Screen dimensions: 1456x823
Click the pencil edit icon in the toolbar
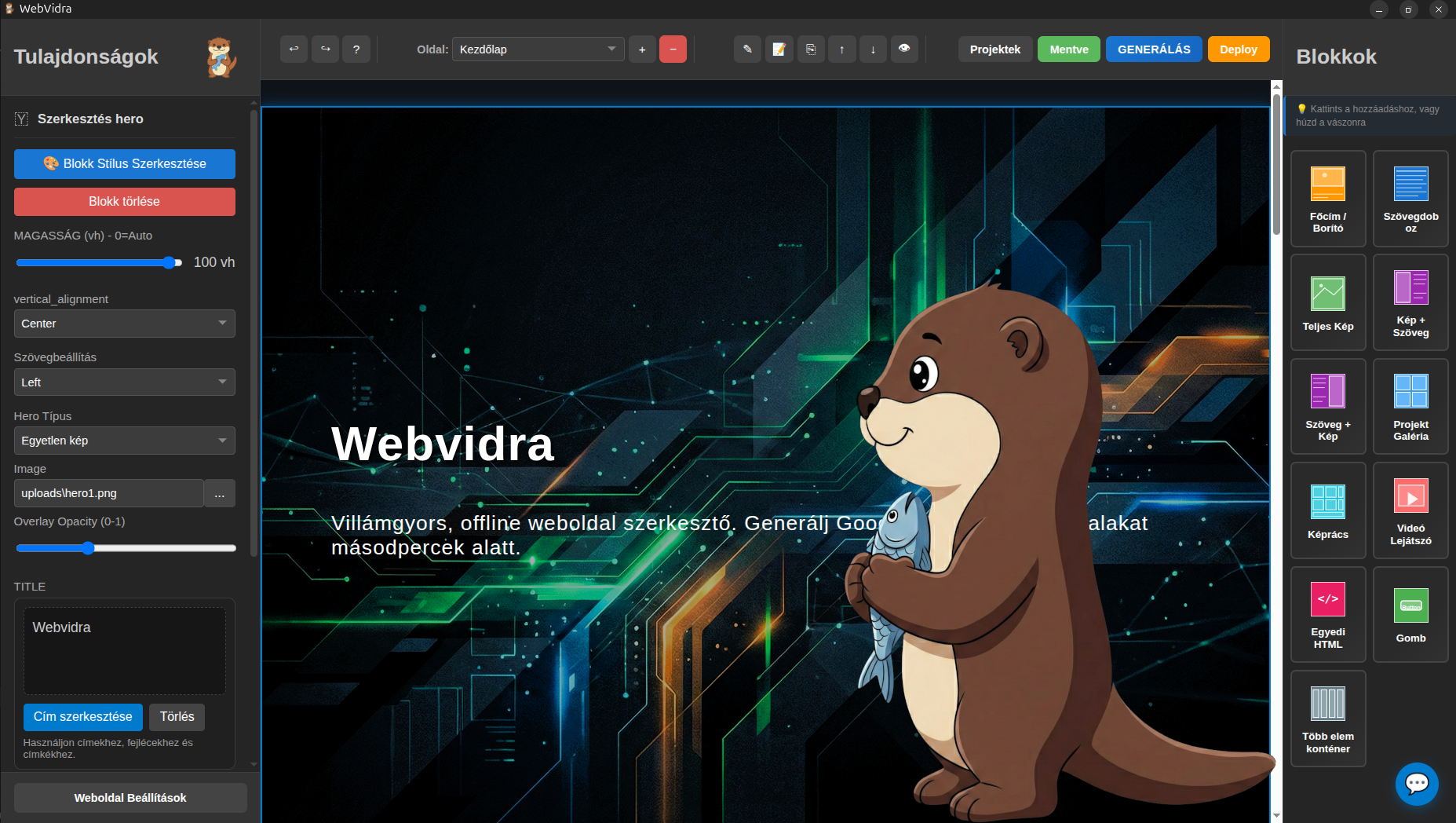747,49
